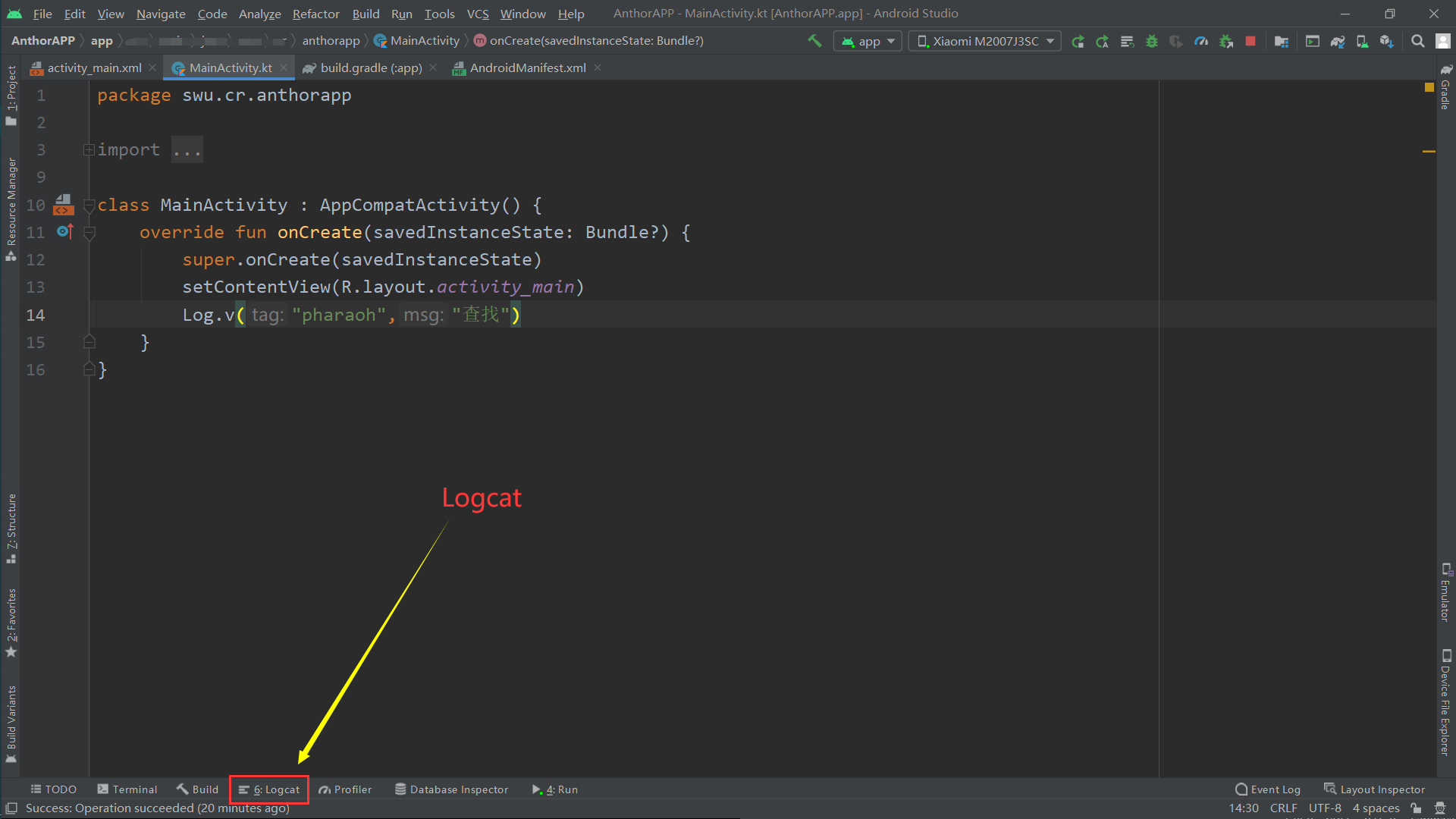The width and height of the screenshot is (1456, 819).
Task: Click the activity_main.xml editor tab
Action: pyautogui.click(x=93, y=68)
